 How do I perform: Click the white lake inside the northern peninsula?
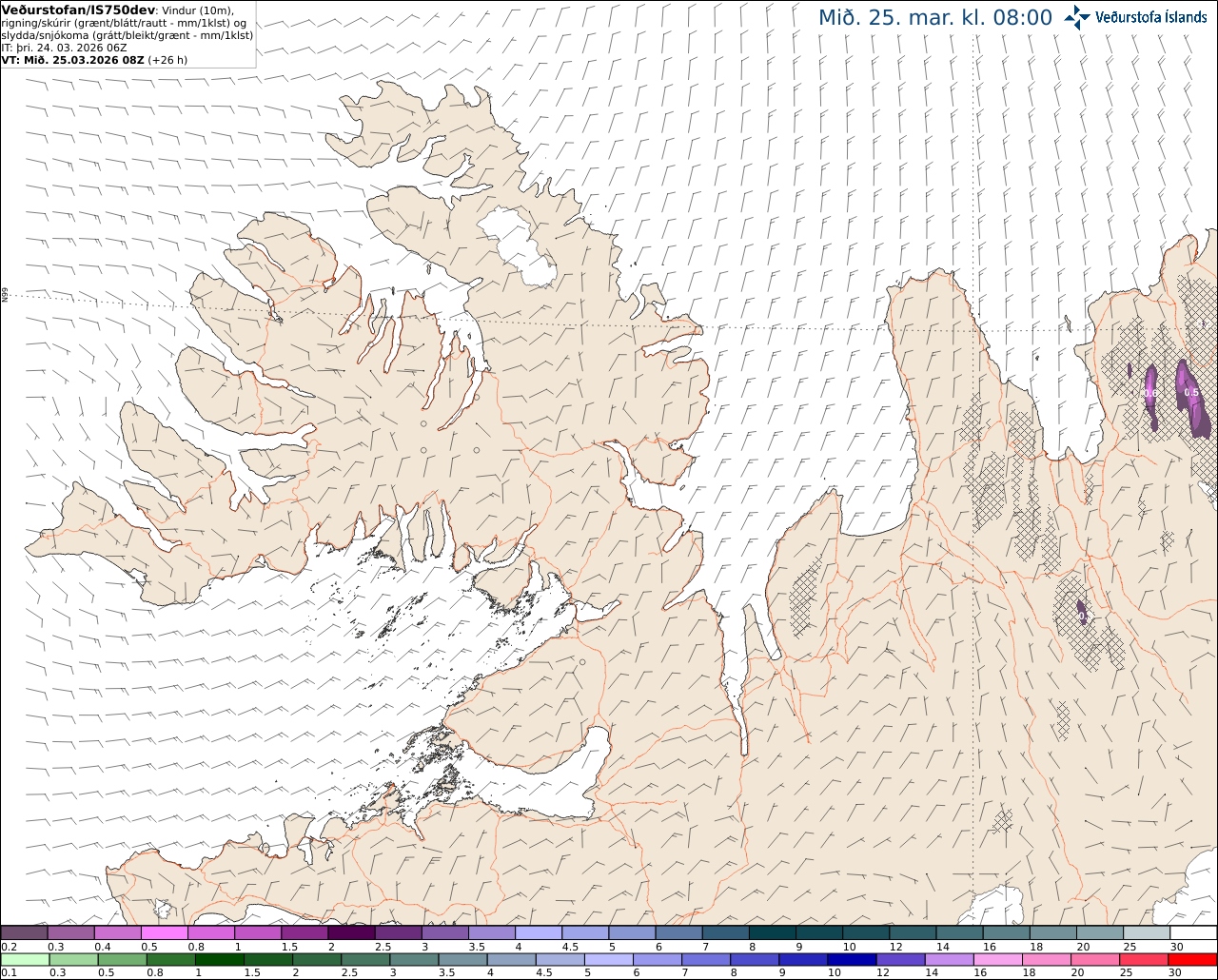(x=517, y=246)
